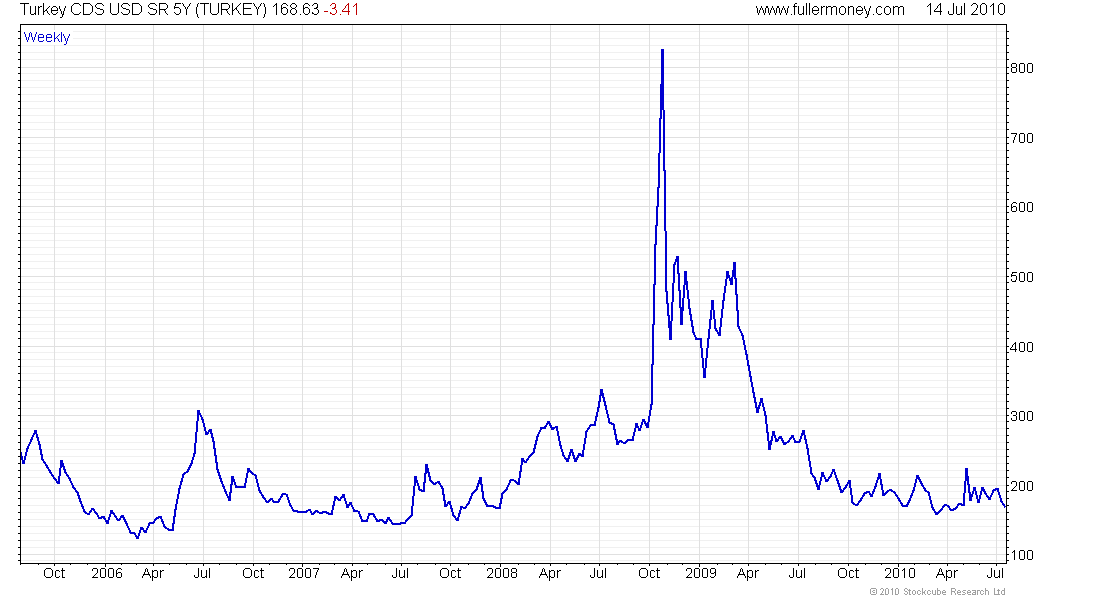1100x600 pixels.
Task: Click the October 2008 spike peak on the line
Action: [662, 51]
